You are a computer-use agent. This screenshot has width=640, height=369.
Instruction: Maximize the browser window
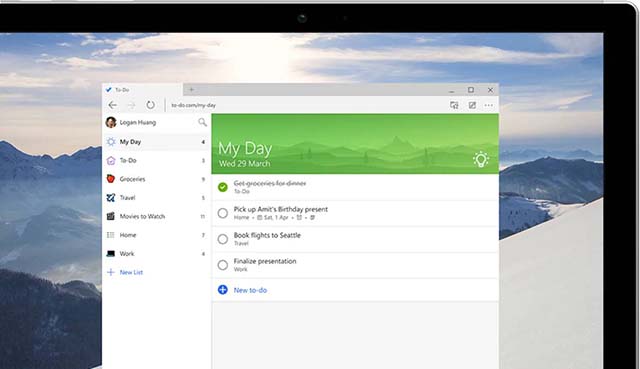coord(471,90)
